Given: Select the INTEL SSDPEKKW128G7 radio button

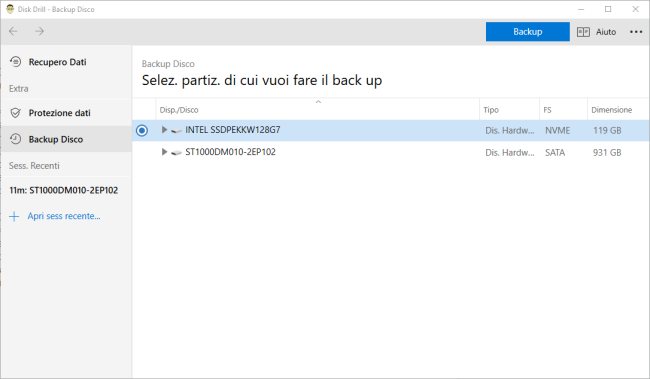Looking at the screenshot, I should 142,130.
